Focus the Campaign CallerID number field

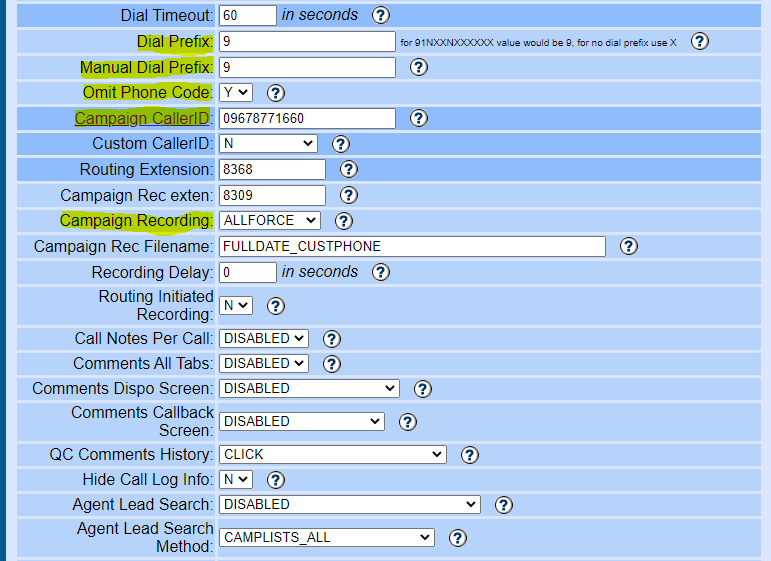pyautogui.click(x=307, y=118)
